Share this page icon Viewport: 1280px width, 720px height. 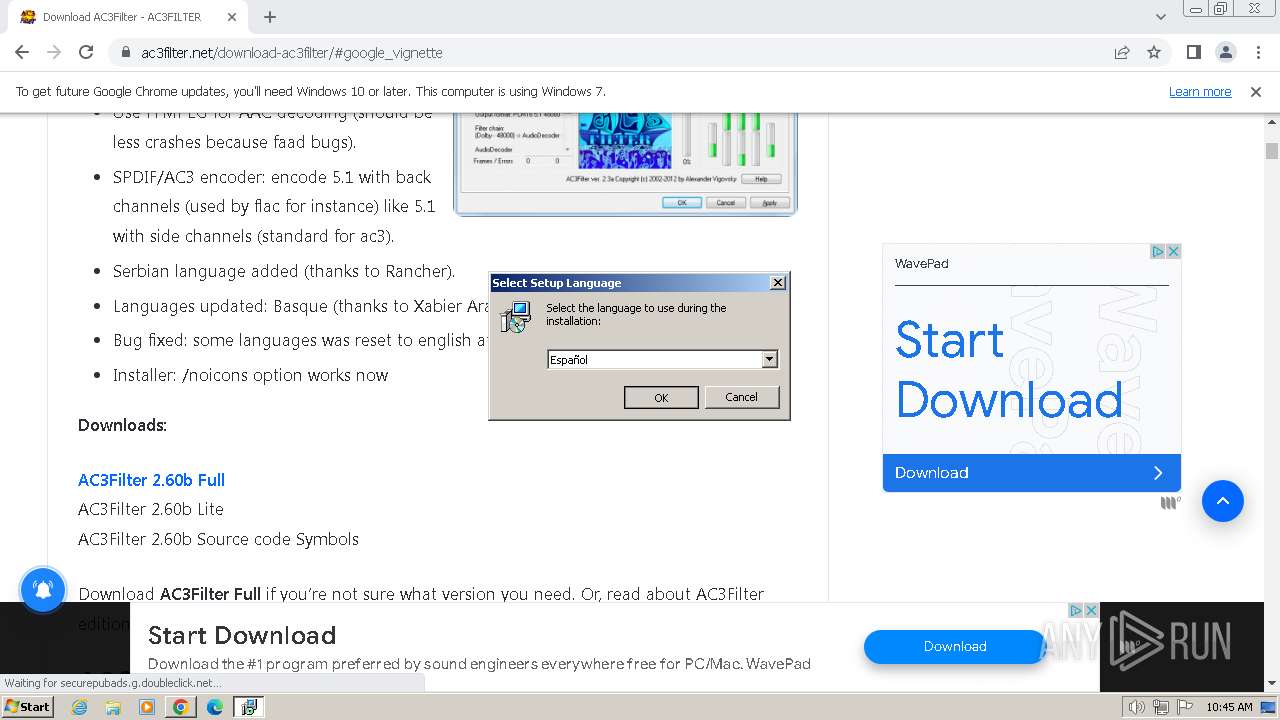coord(1122,53)
